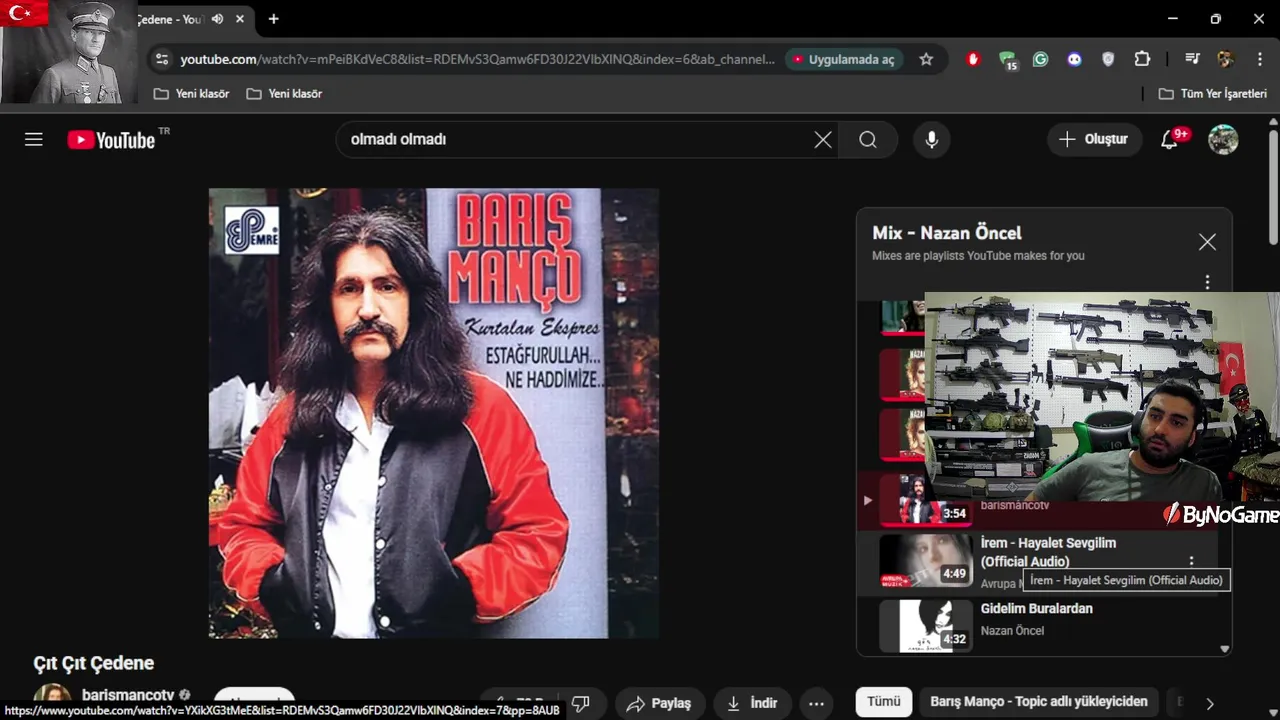Open the YouTube hamburger guide menu
This screenshot has height=720, width=1280.
[34, 140]
